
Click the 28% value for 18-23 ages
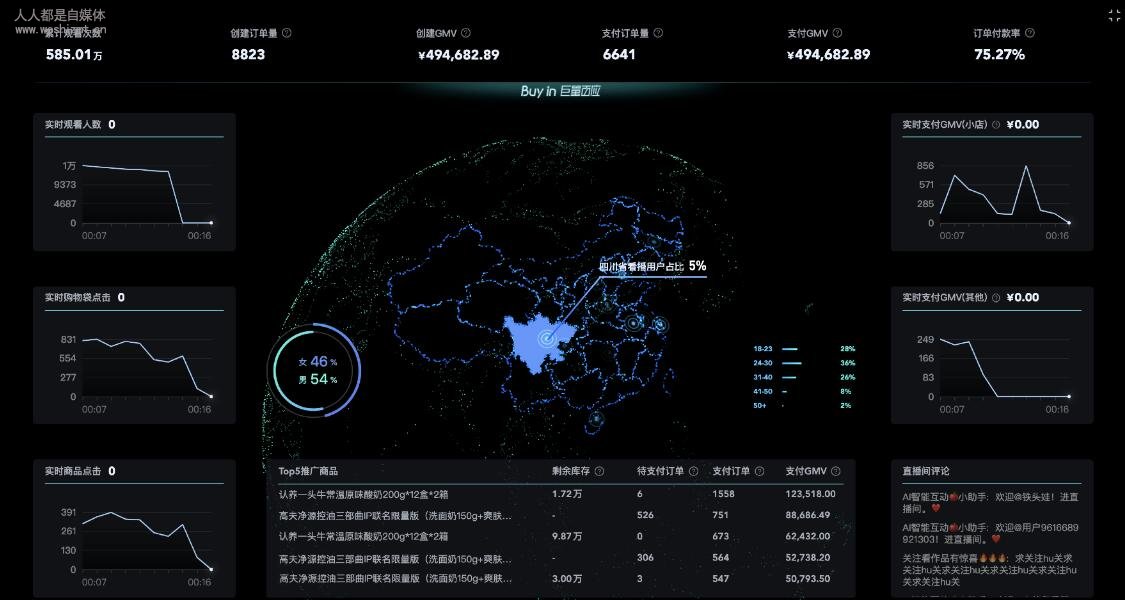tap(847, 349)
